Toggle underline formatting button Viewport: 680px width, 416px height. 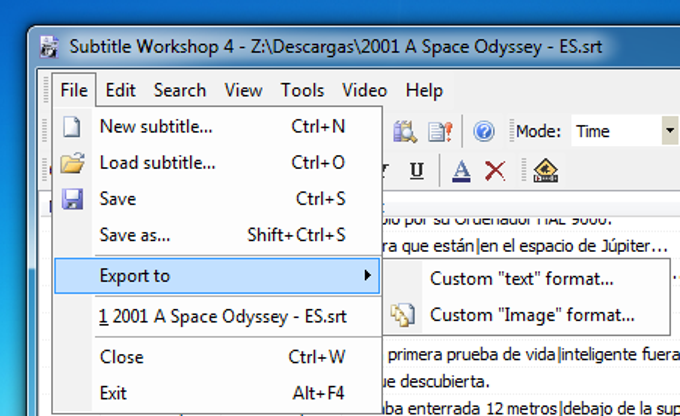[x=417, y=170]
